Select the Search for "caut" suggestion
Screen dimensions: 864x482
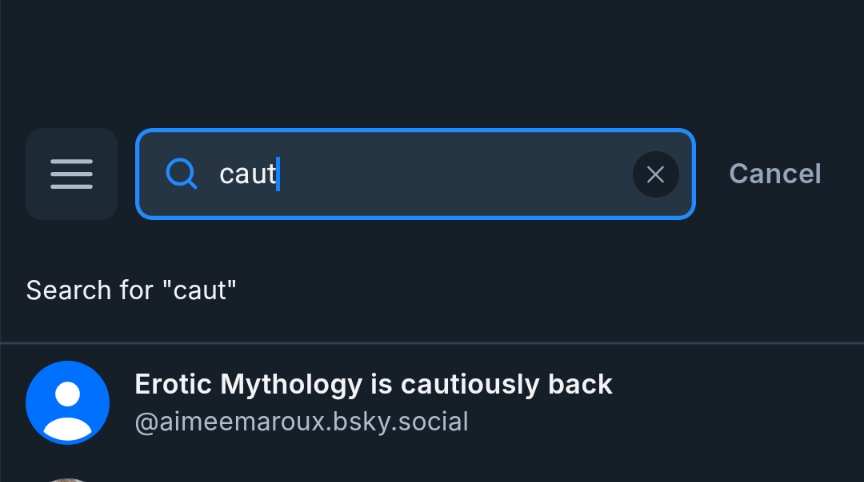point(131,290)
